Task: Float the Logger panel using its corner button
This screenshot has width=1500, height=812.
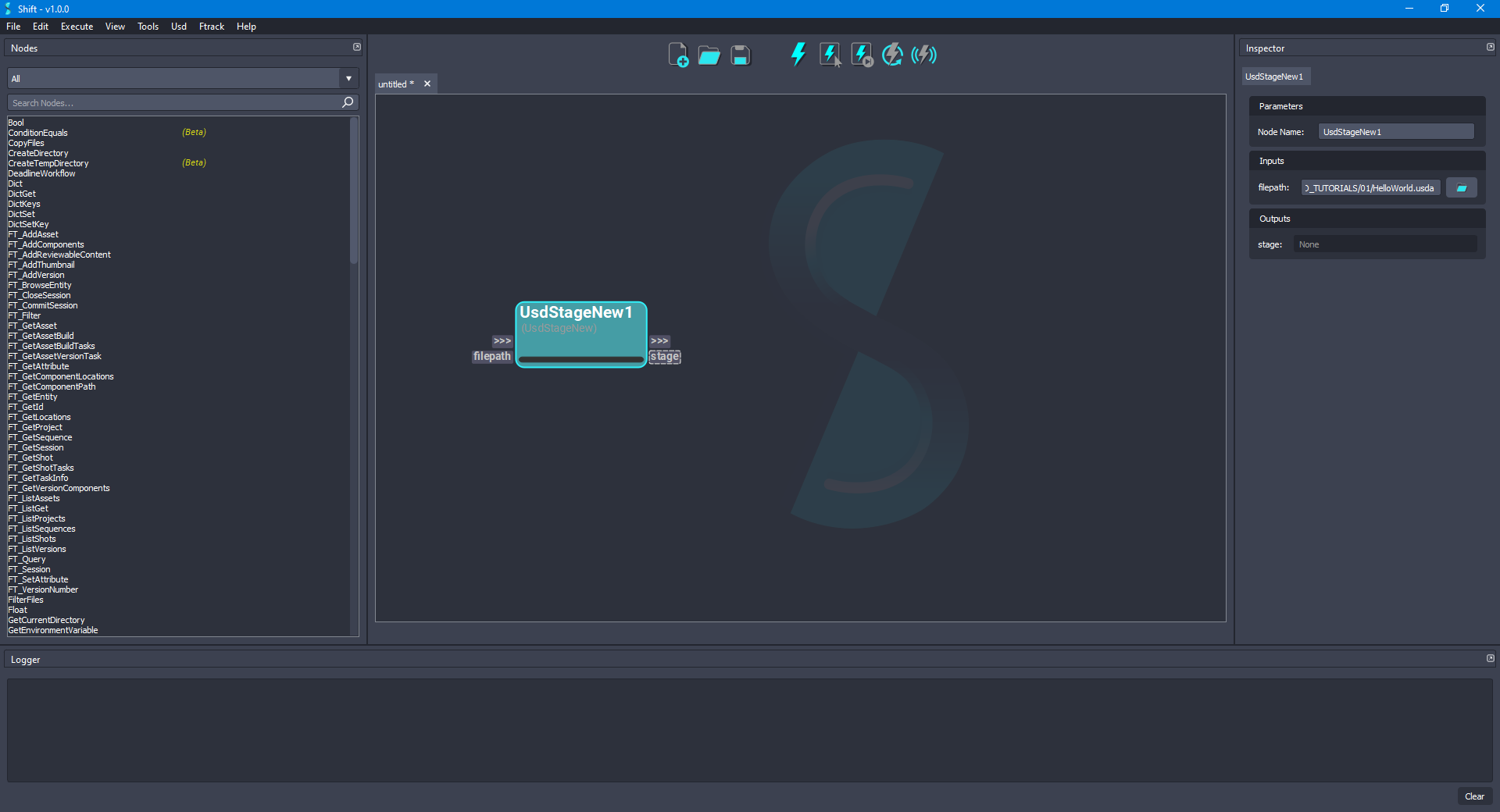Action: click(x=1490, y=659)
